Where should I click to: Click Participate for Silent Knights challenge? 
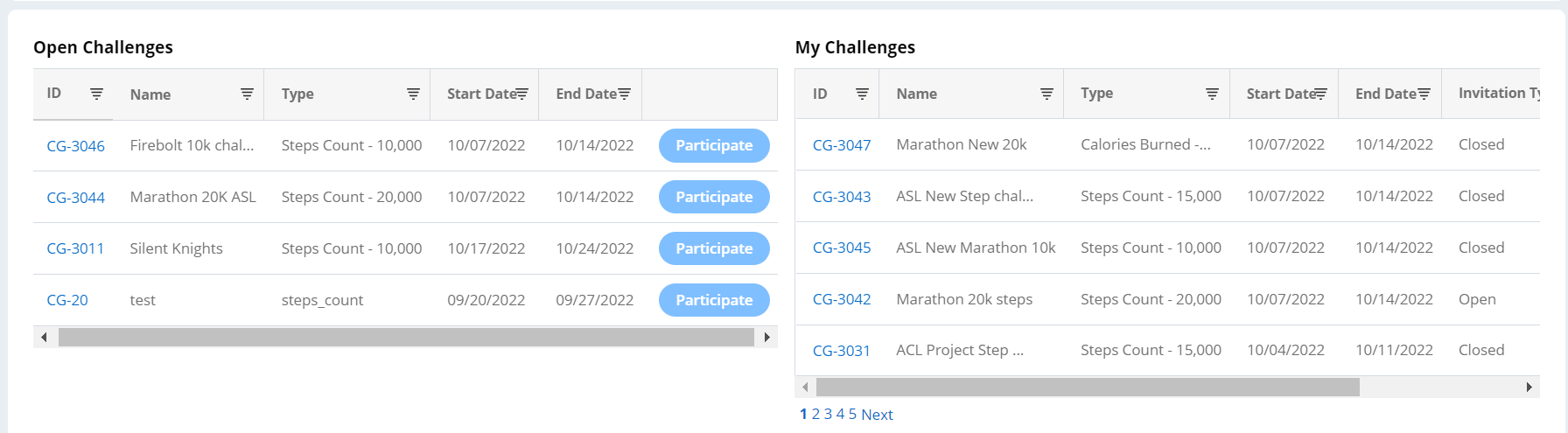click(714, 248)
